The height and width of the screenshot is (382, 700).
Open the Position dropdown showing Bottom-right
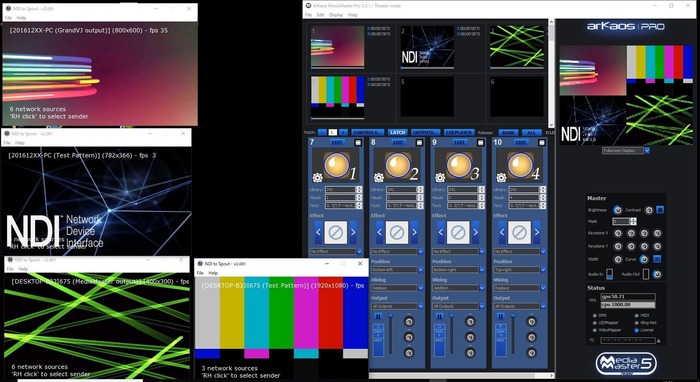(458, 270)
